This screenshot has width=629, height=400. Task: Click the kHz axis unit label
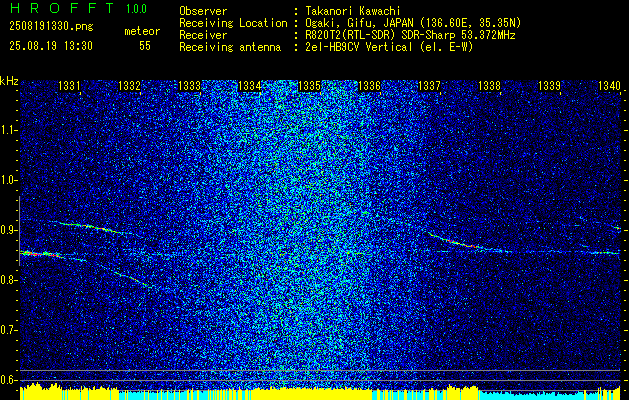pyautogui.click(x=9, y=81)
